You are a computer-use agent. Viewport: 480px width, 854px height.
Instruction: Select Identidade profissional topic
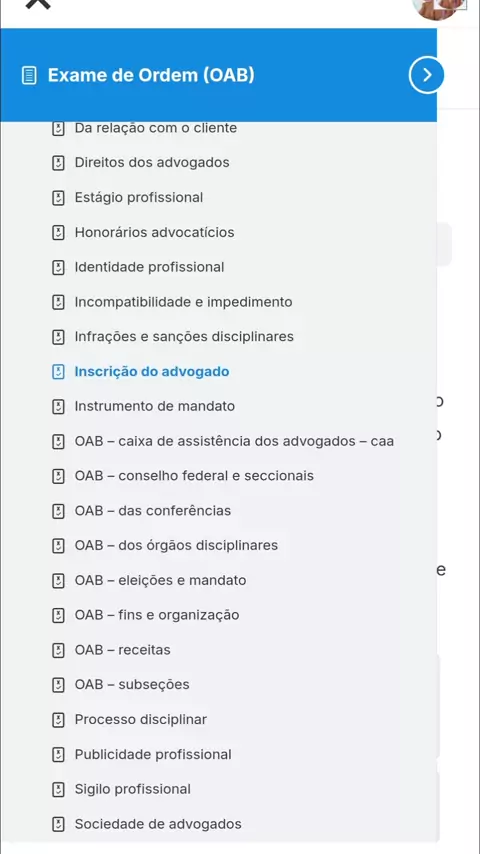pyautogui.click(x=149, y=267)
